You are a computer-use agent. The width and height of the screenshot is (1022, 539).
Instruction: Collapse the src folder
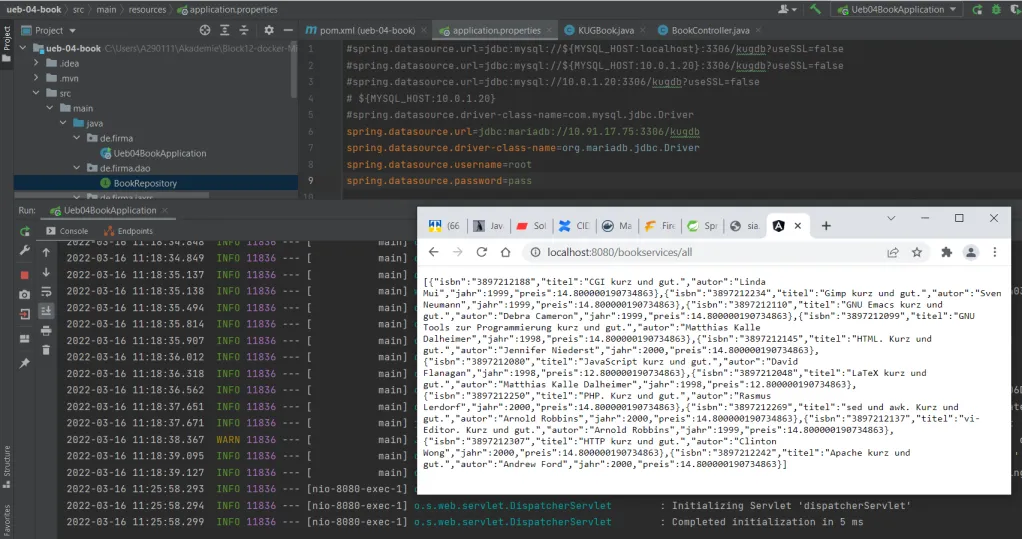36,93
